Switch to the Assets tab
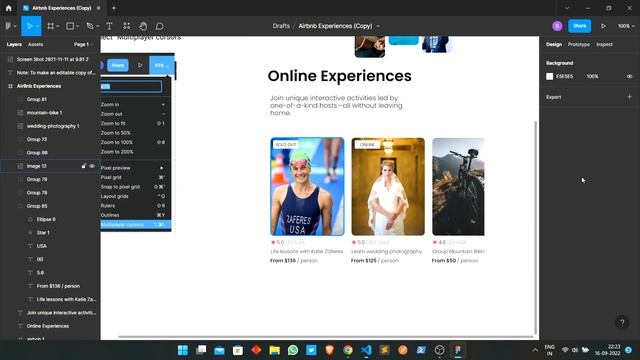 36,44
